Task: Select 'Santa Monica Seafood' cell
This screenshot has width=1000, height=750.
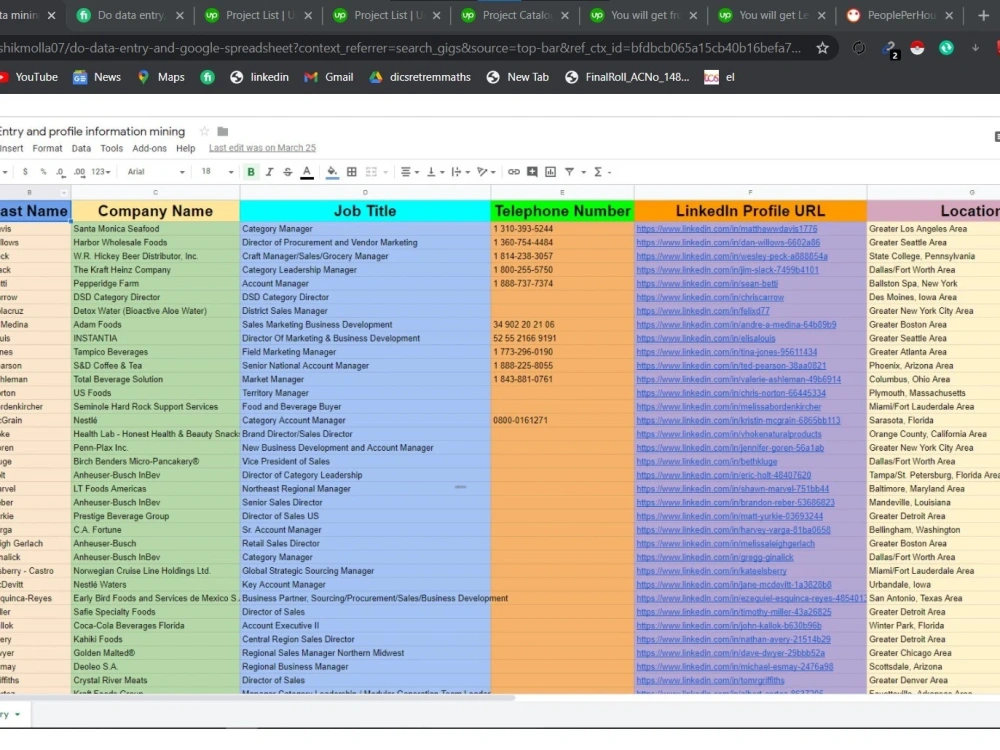Action: tap(156, 229)
